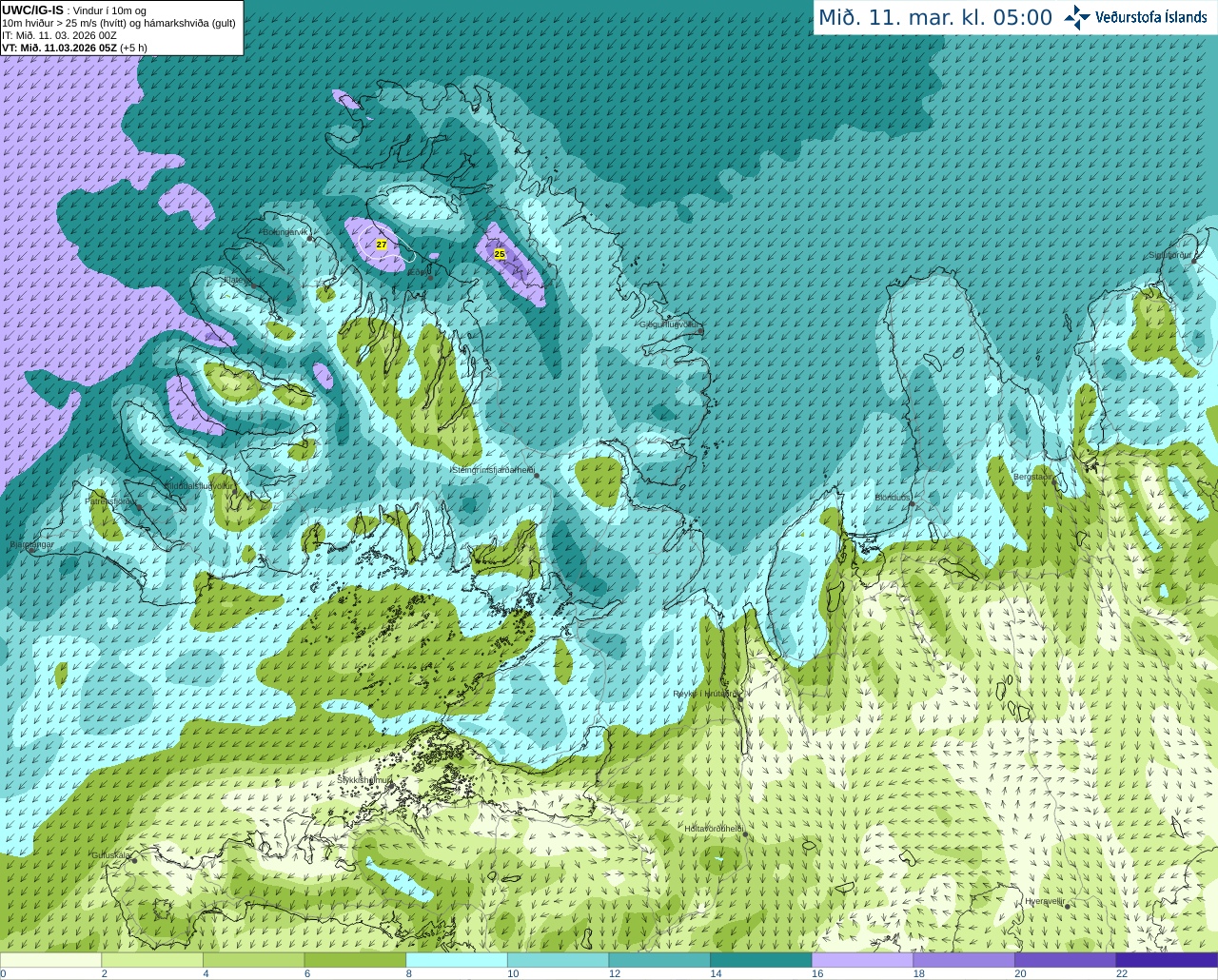Click the date label Mið. 11. mar. kl. 05:00
The image size is (1218, 980).
(935, 18)
